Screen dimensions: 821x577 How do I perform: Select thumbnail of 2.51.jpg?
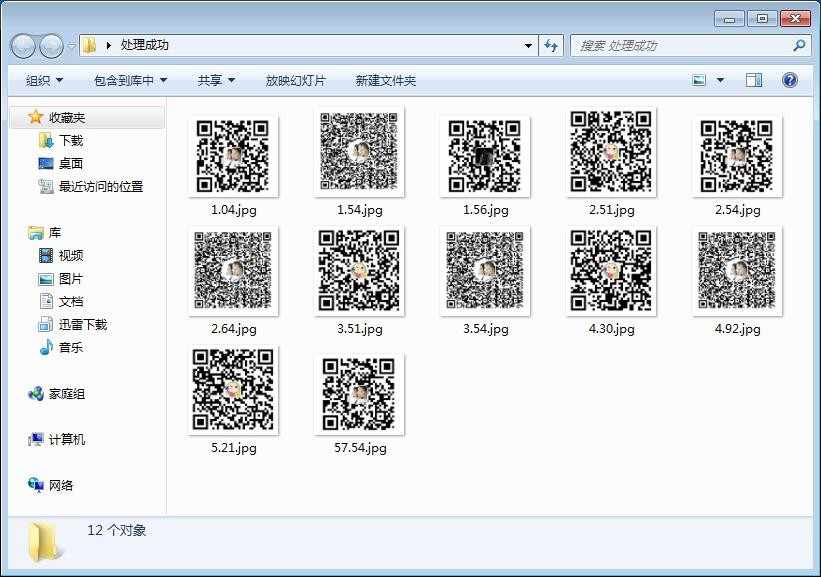tap(611, 152)
